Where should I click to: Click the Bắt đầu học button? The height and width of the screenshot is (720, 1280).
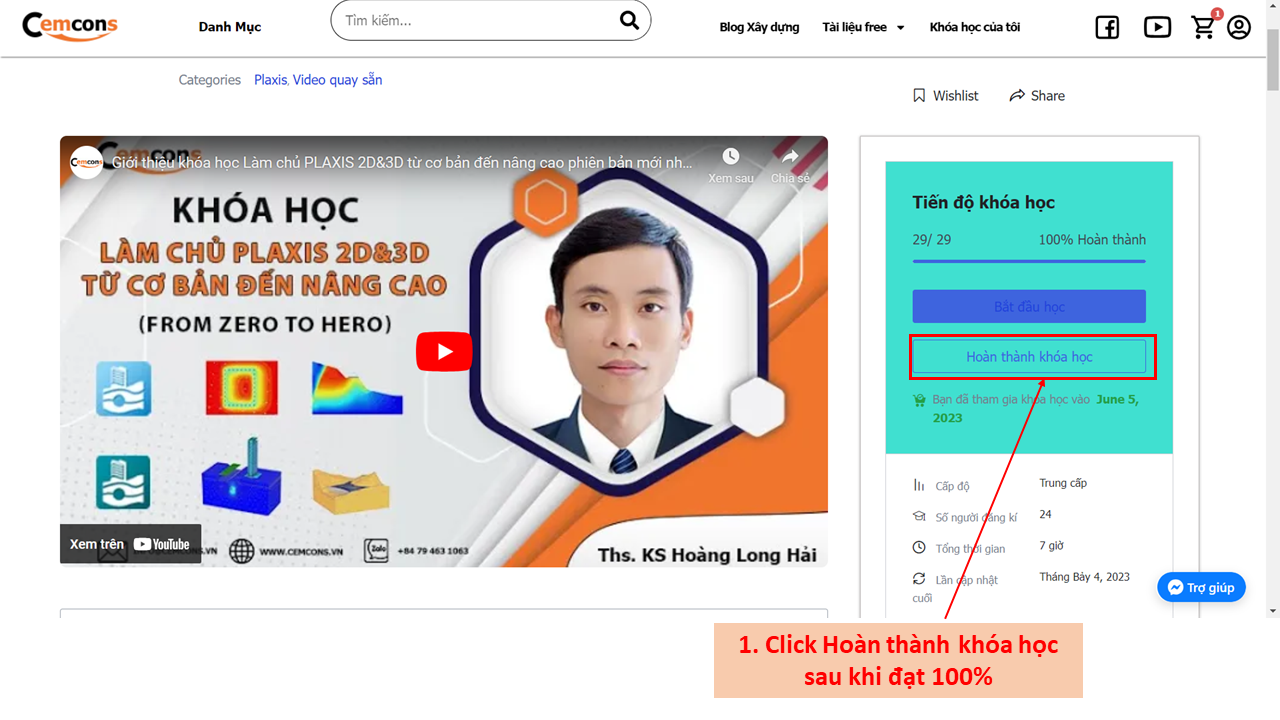point(1029,306)
